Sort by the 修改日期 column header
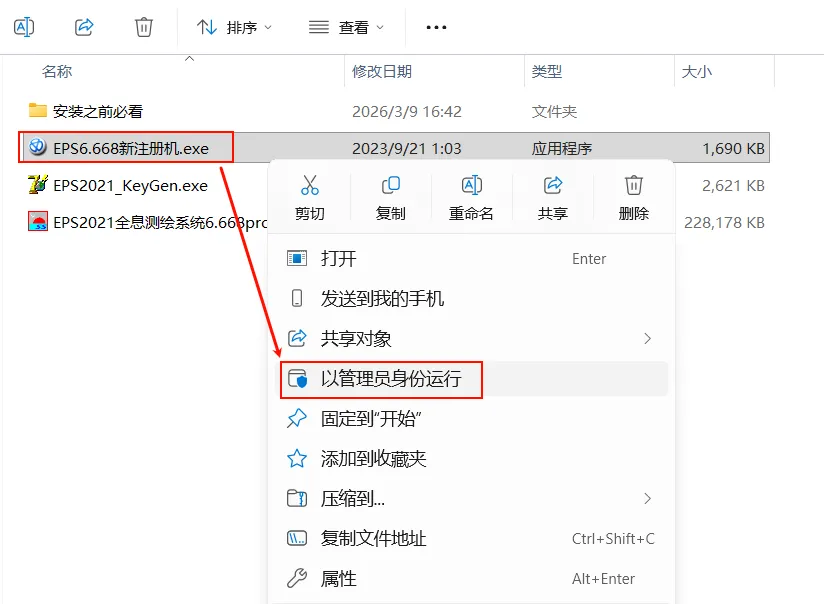The width and height of the screenshot is (824, 604). point(382,71)
